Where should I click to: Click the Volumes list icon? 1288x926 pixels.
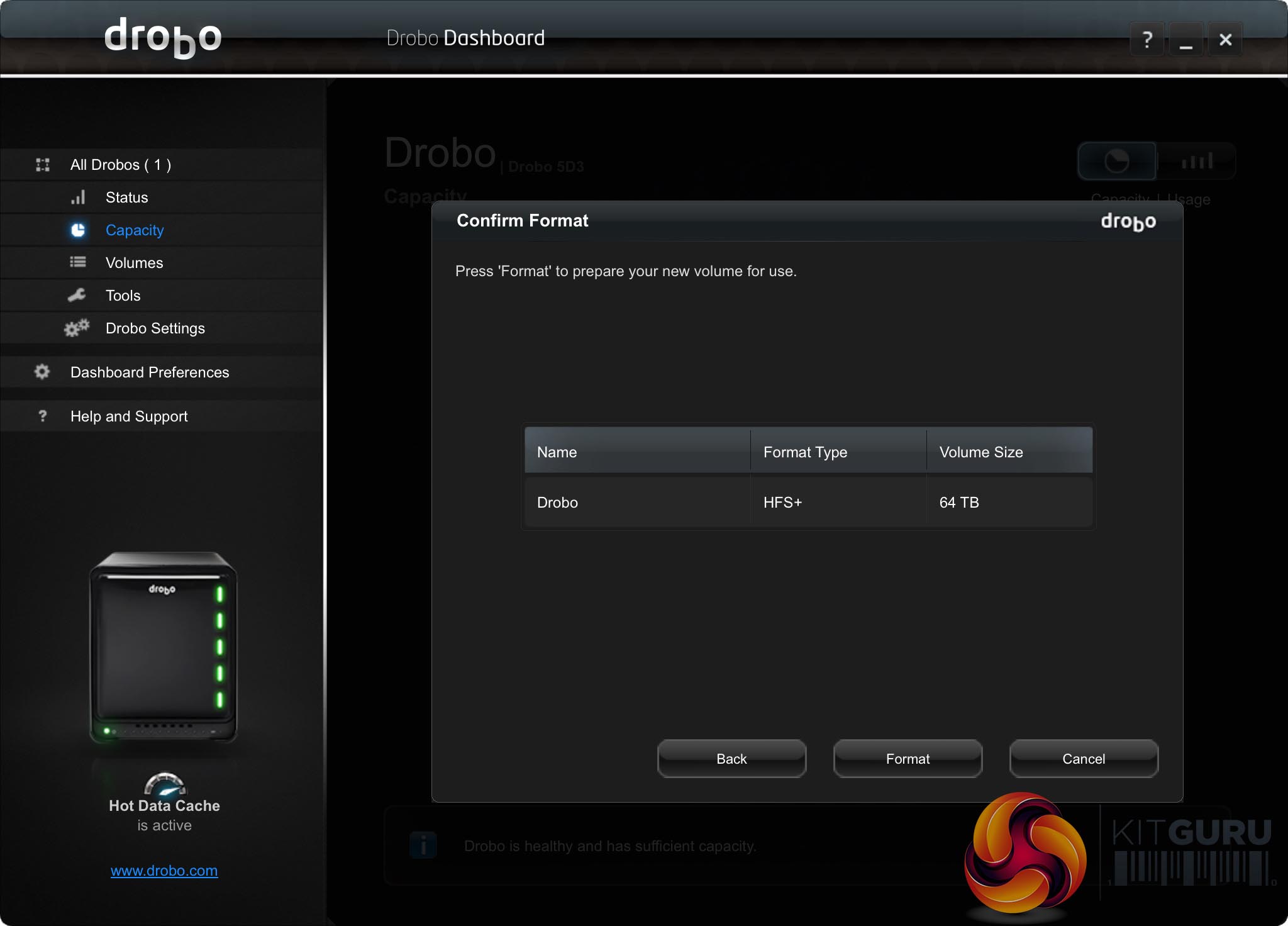(77, 262)
